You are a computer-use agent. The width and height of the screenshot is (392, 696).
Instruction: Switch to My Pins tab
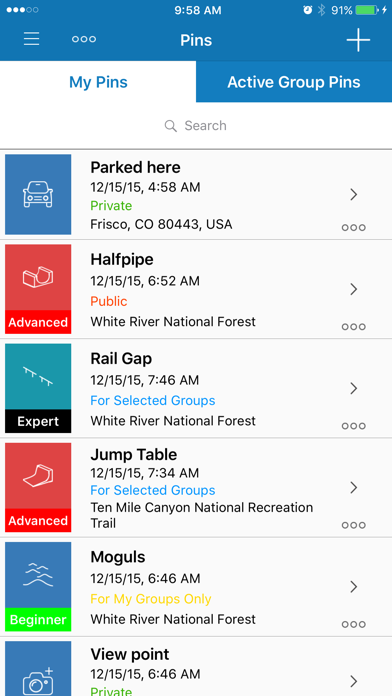98,82
